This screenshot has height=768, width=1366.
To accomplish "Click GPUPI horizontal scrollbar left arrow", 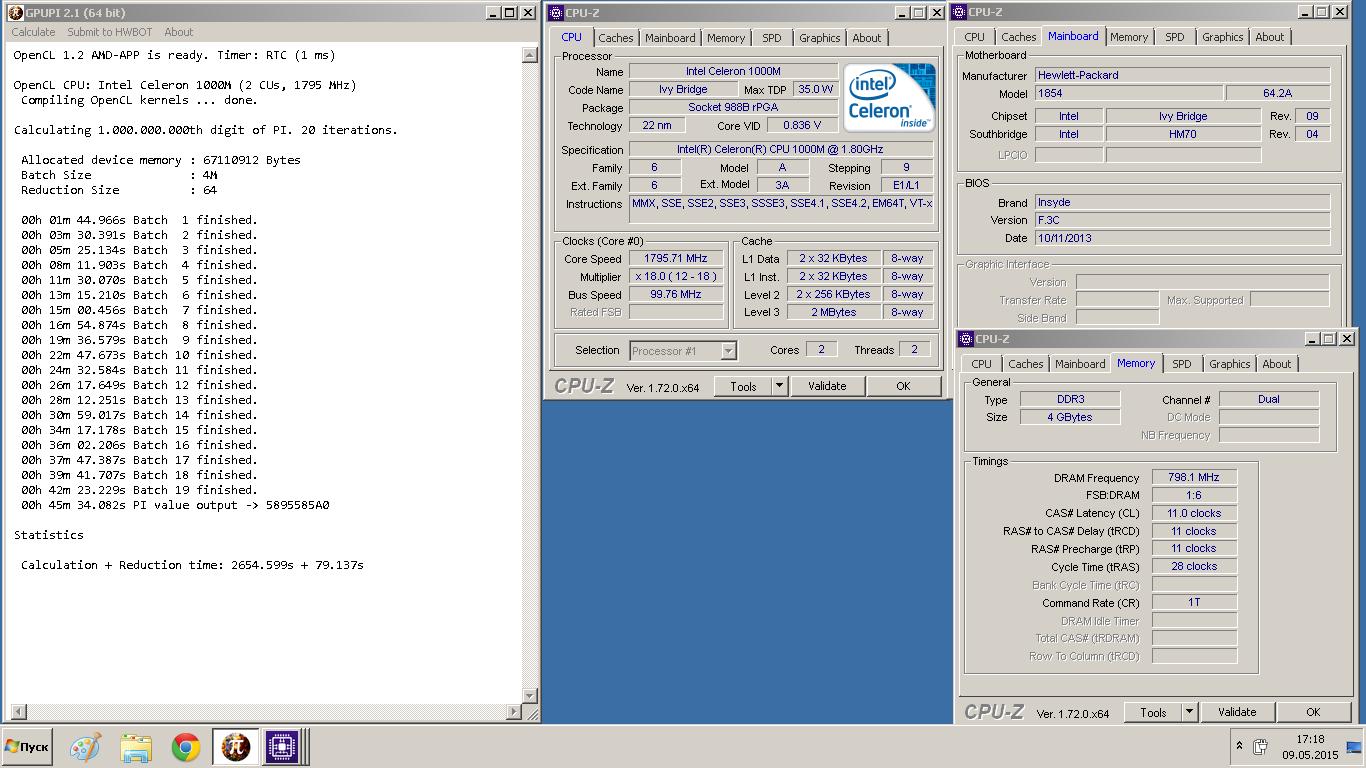I will [x=17, y=712].
